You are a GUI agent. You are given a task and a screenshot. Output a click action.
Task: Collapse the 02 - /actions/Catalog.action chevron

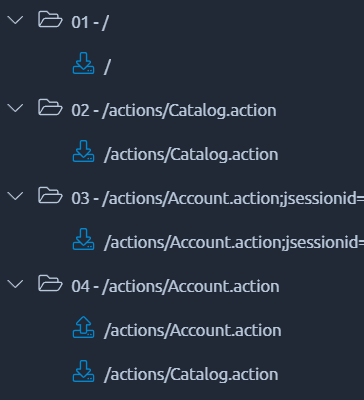point(15,108)
